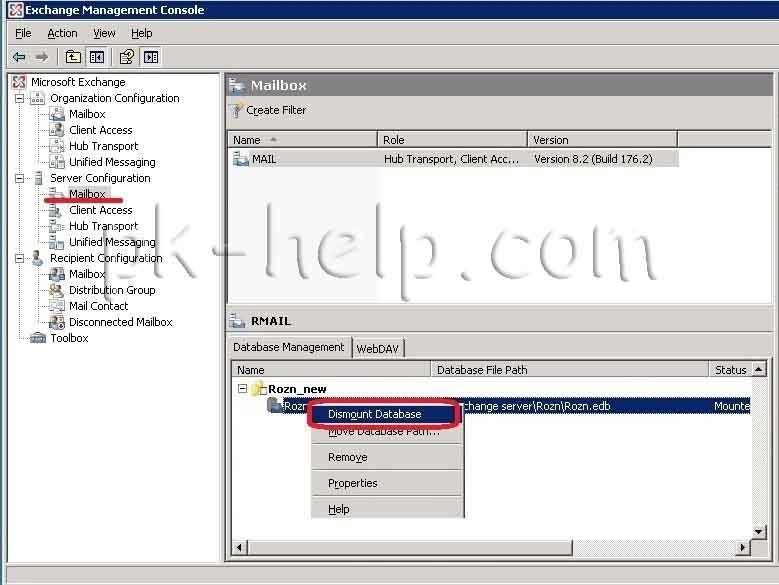Screen dimensions: 779x585
Task: Click the database list Name column header
Action: click(331, 370)
